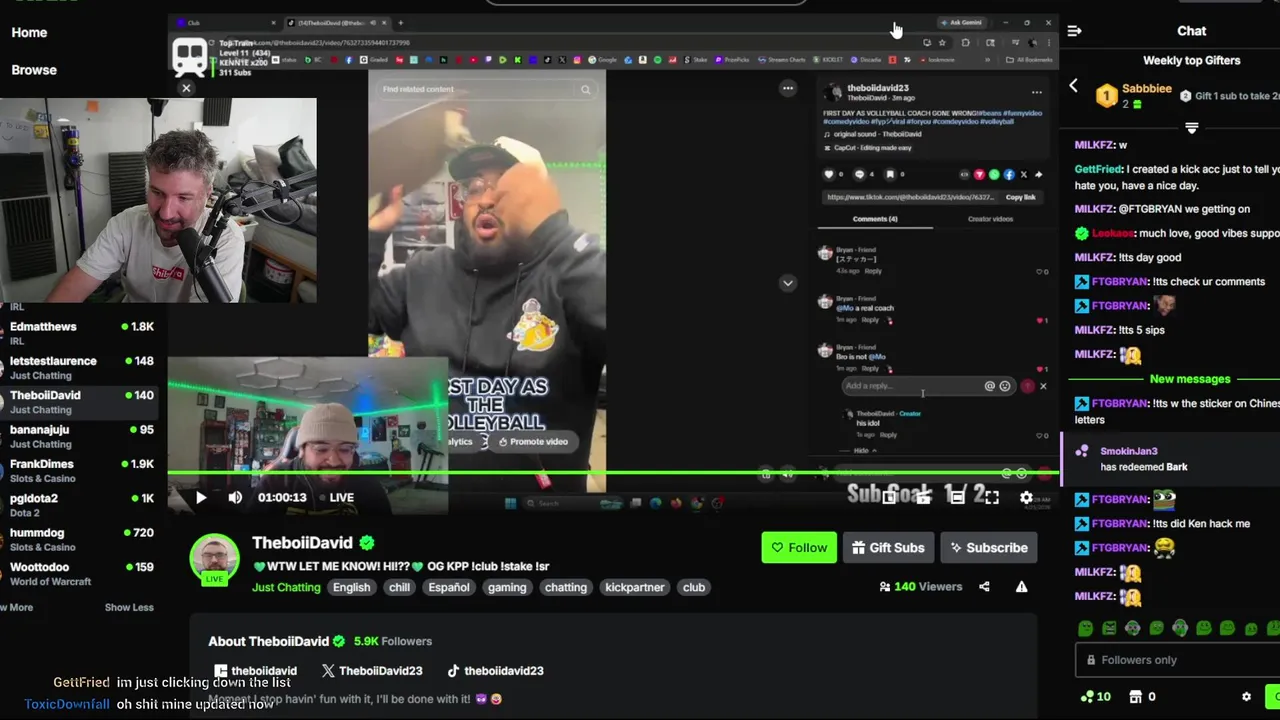Go to next TikTok video with down chevron
Screen dimensions: 1280x720
(788, 283)
